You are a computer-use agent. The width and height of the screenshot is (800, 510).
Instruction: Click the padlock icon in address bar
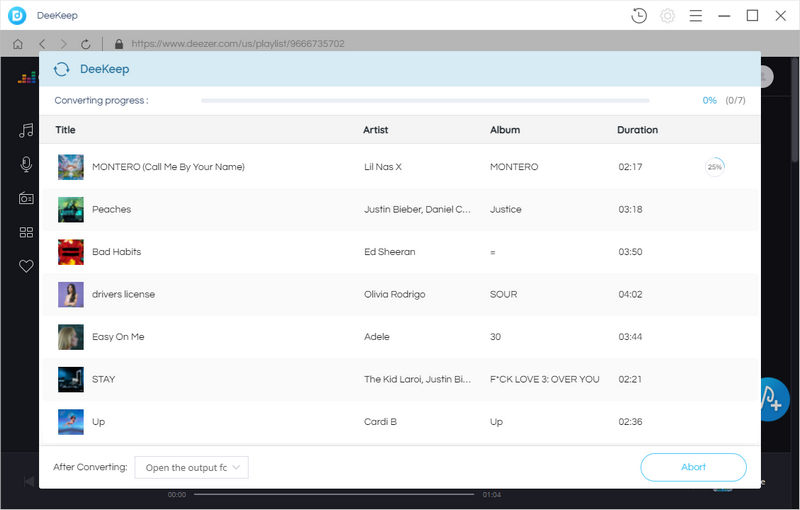coord(119,44)
